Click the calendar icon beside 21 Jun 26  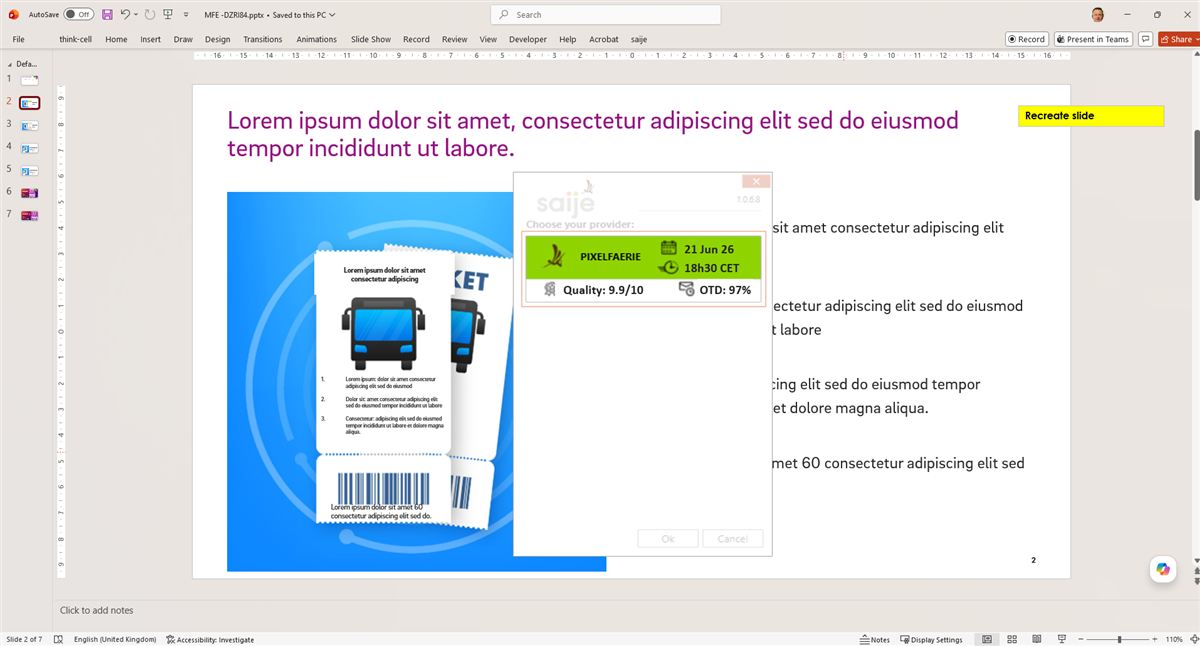pyautogui.click(x=668, y=248)
